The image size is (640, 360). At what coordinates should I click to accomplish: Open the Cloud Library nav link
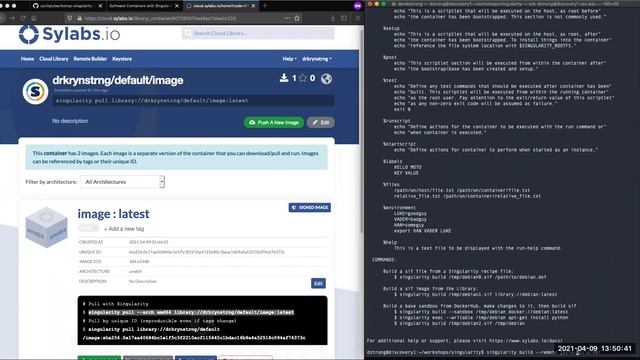[x=54, y=59]
